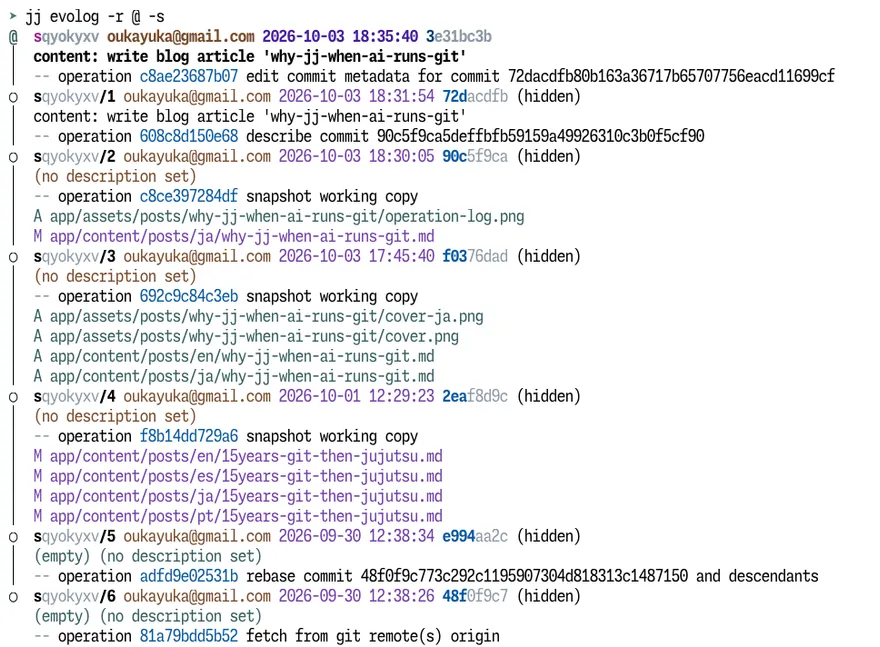Image resolution: width=880 pixels, height=647 pixels.
Task: Select short commit hash 90c5f9ca
Action: [475, 157]
